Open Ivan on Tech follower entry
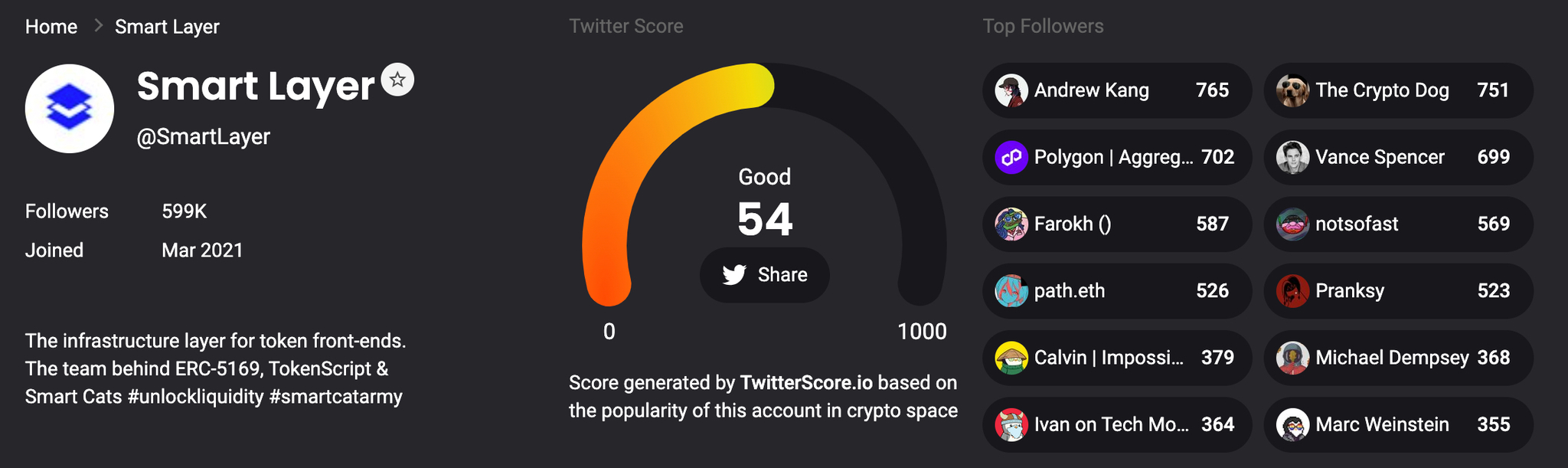1568x468 pixels. click(1116, 424)
